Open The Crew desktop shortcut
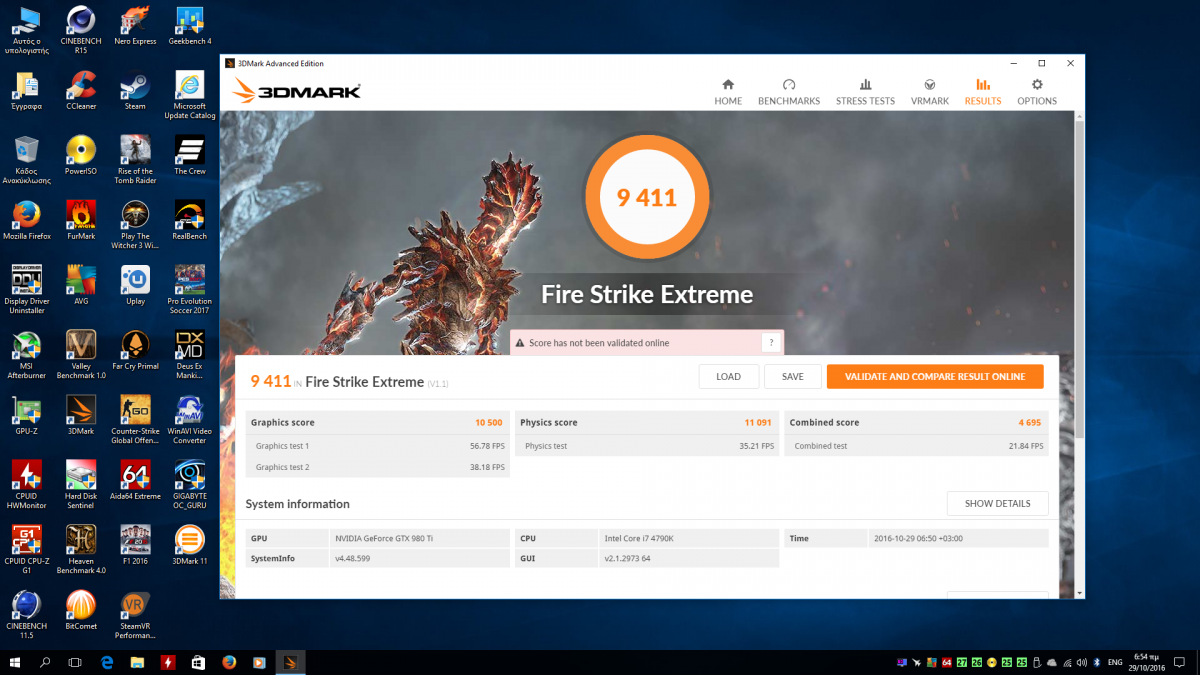 (190, 156)
